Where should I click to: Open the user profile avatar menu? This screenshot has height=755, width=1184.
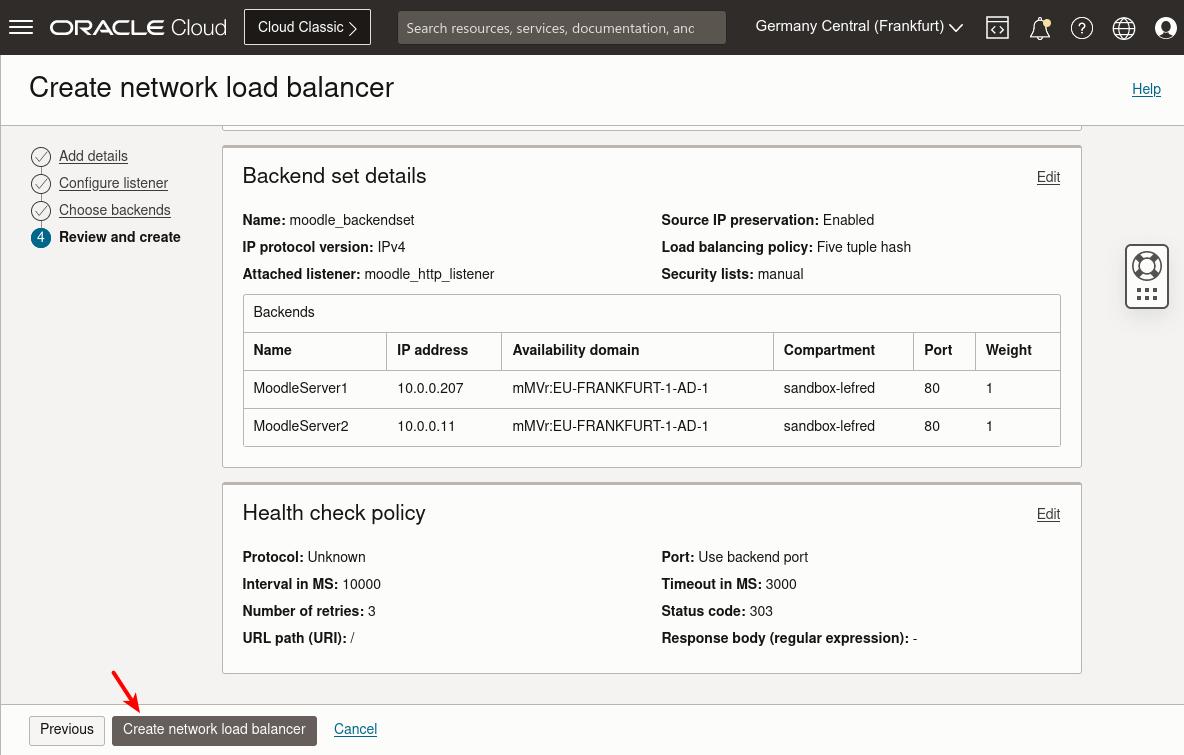(x=1165, y=27)
